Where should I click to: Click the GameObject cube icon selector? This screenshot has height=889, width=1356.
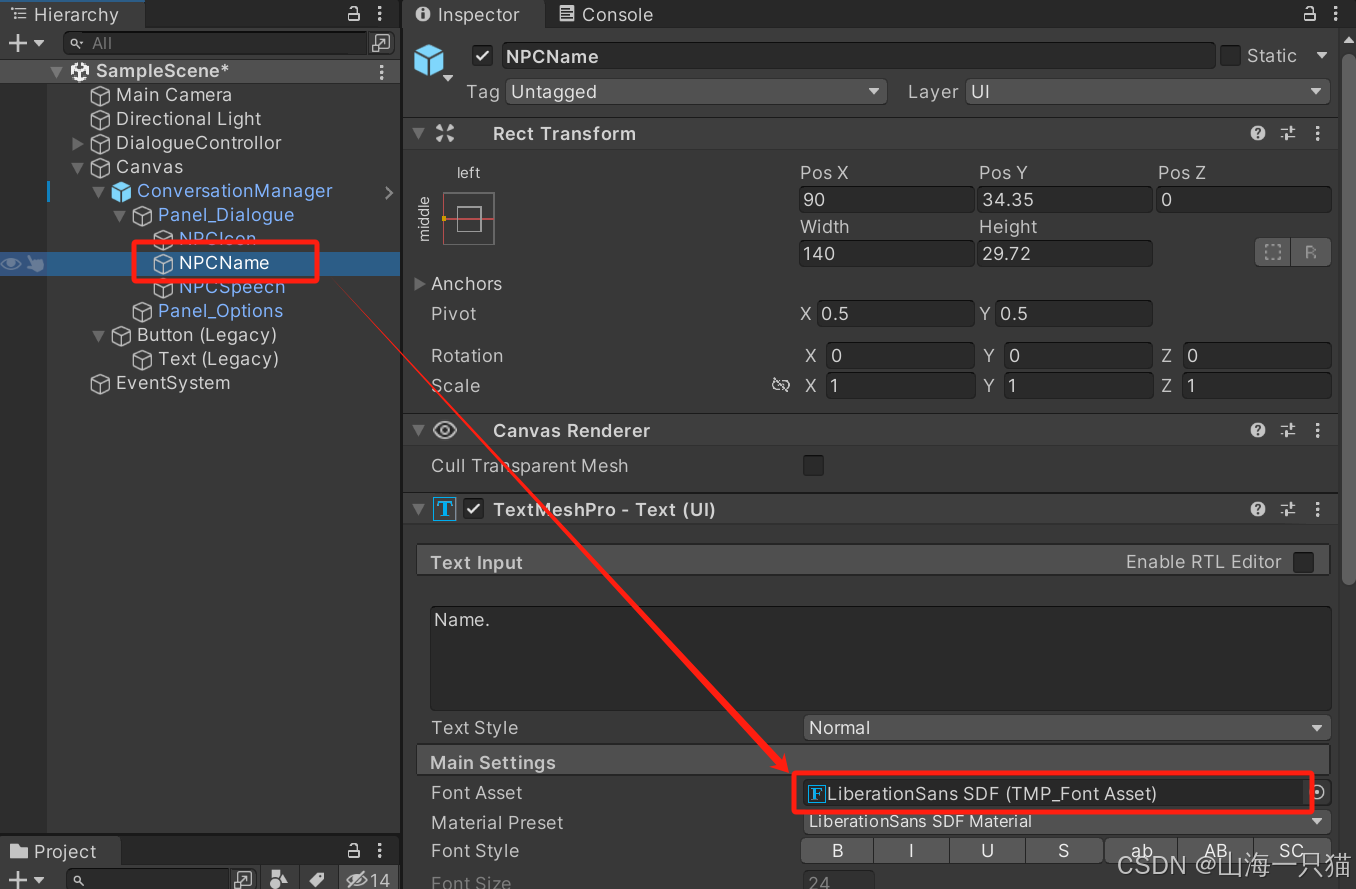[432, 62]
